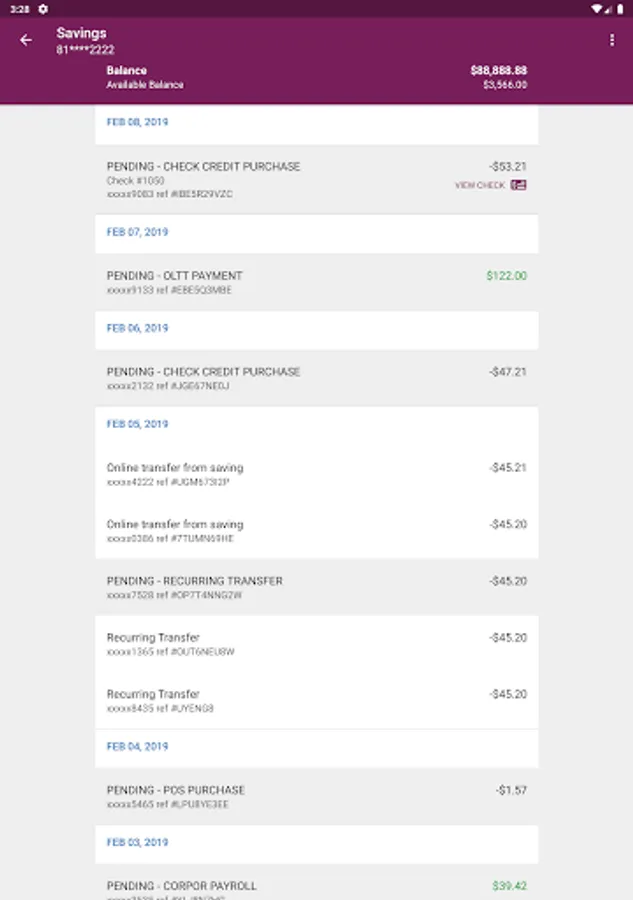Viewport: 633px width, 900px height.
Task: Tap the FEB 08, 2019 date header
Action: 137,122
